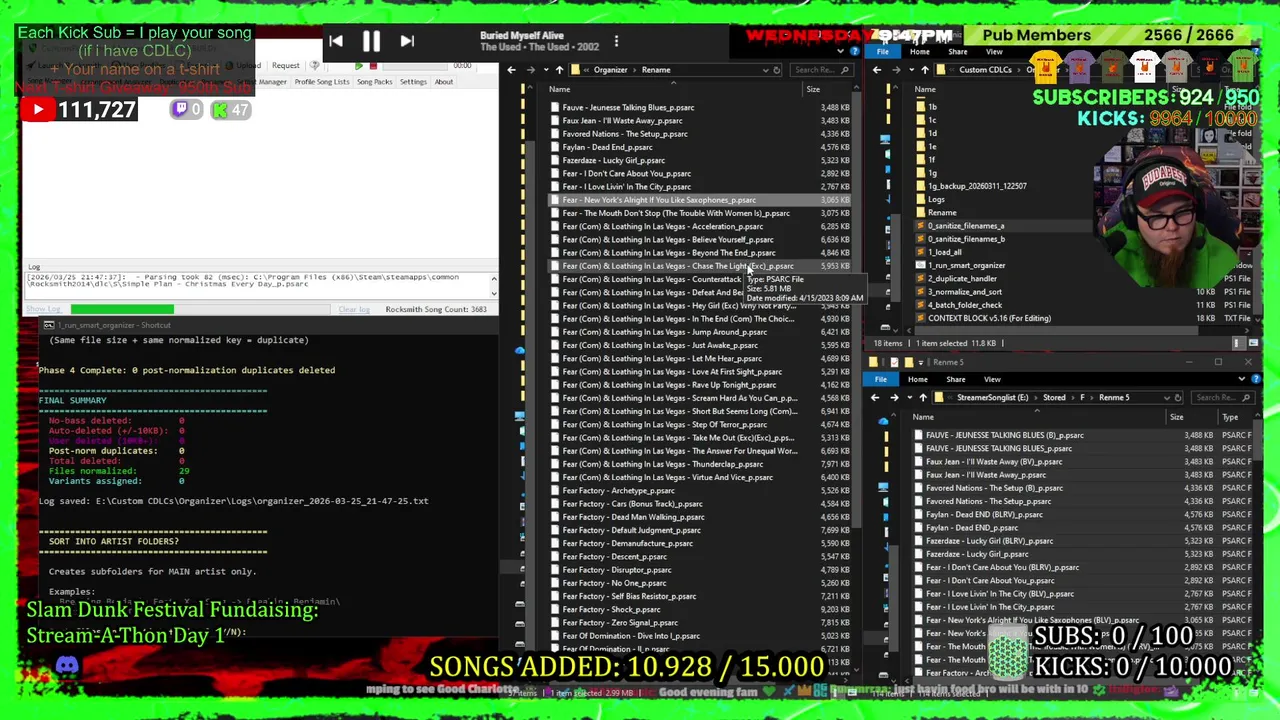Open recent locations dropdown in Renme 5 window
Screen dimensions: 1280x720
coord(908,398)
